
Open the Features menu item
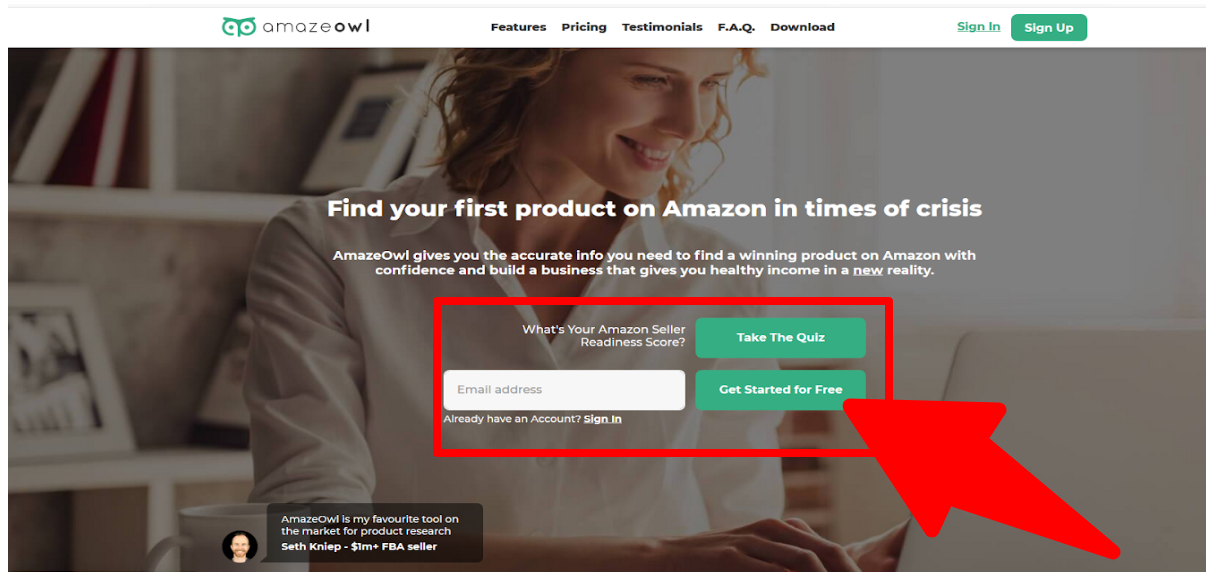(518, 27)
